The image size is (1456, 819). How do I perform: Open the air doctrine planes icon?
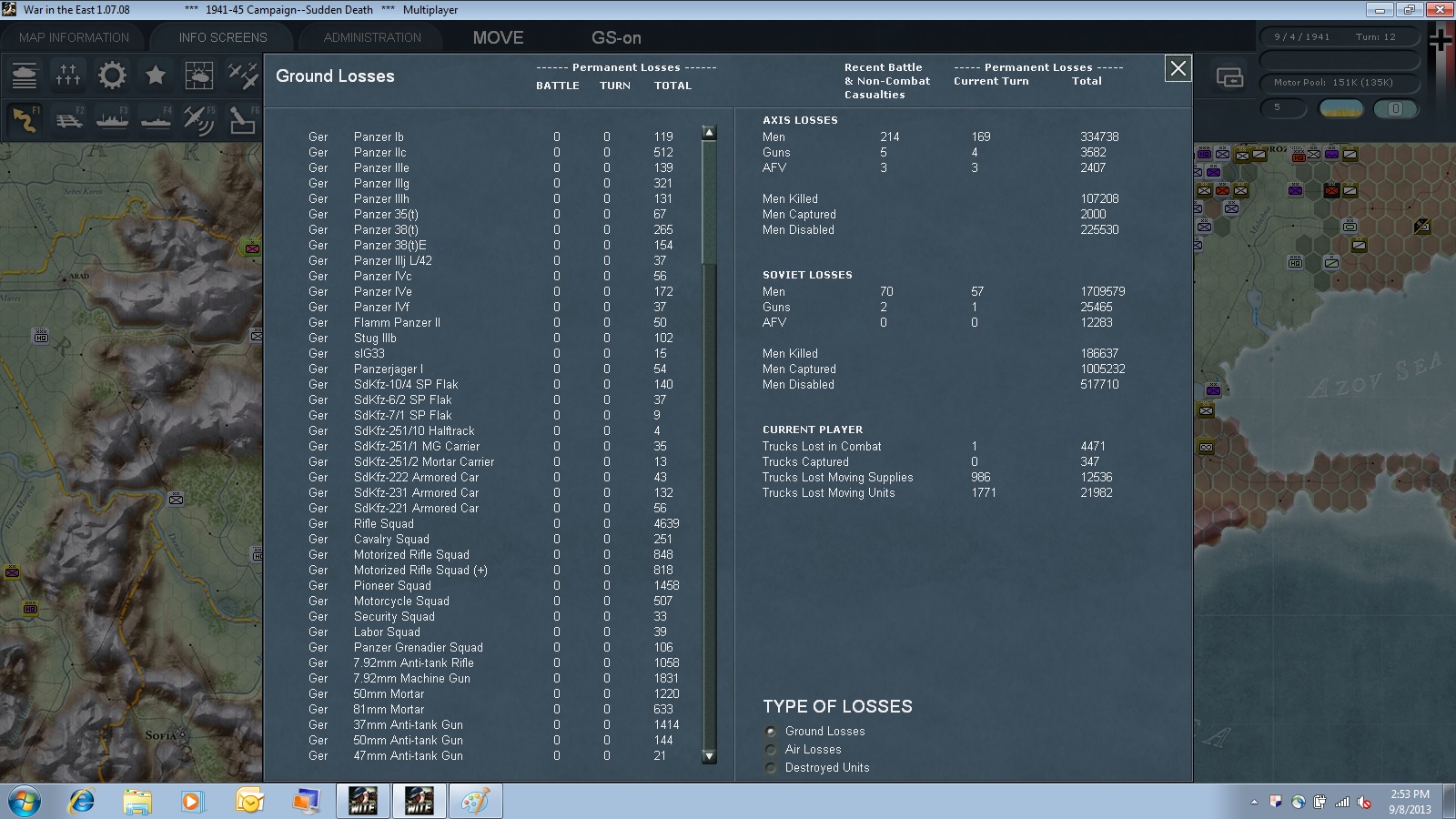pyautogui.click(x=243, y=76)
